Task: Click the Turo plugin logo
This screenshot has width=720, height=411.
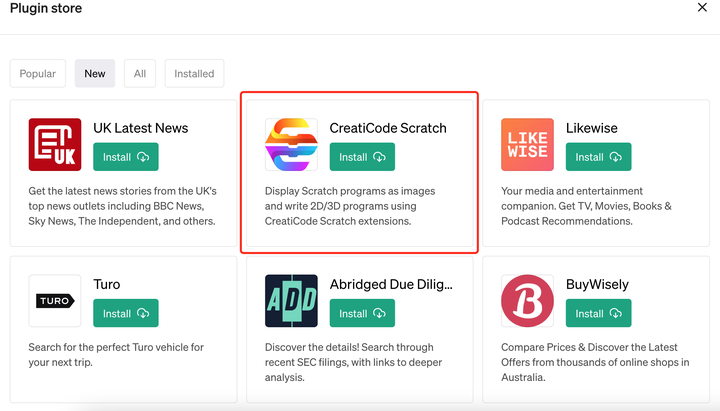Action: (55, 301)
